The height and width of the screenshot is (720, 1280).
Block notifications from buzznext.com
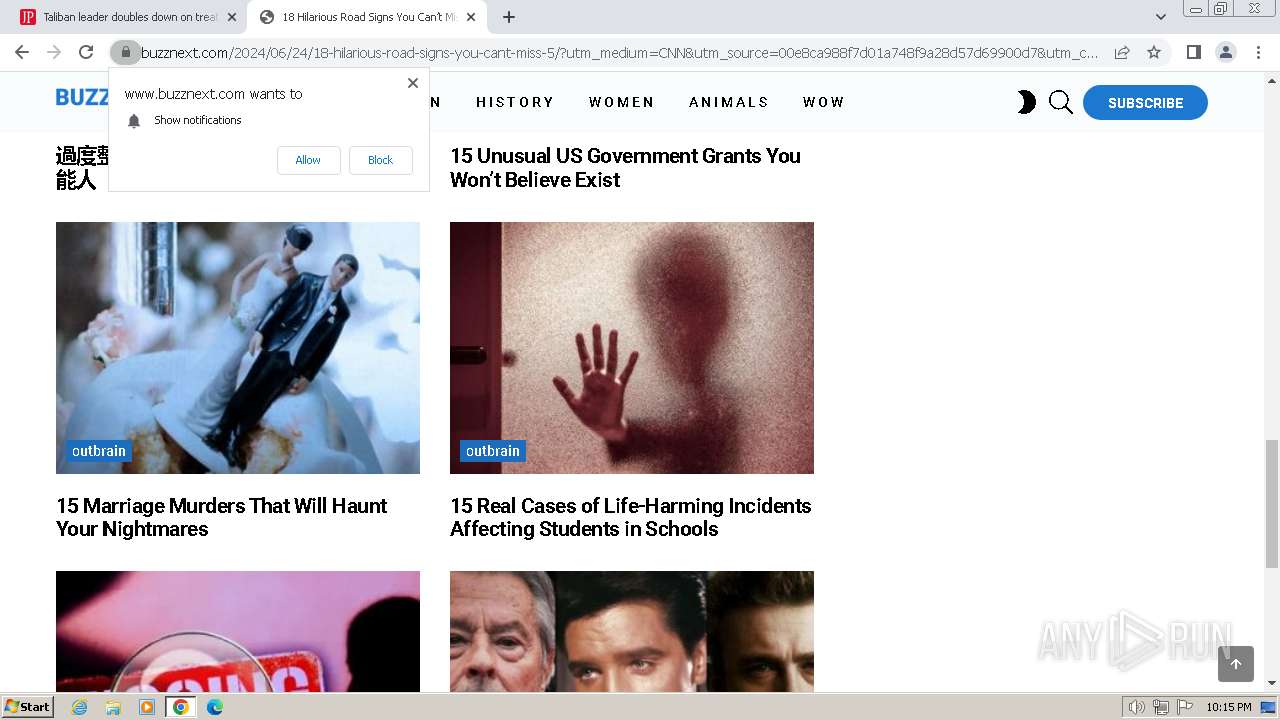pyautogui.click(x=380, y=160)
